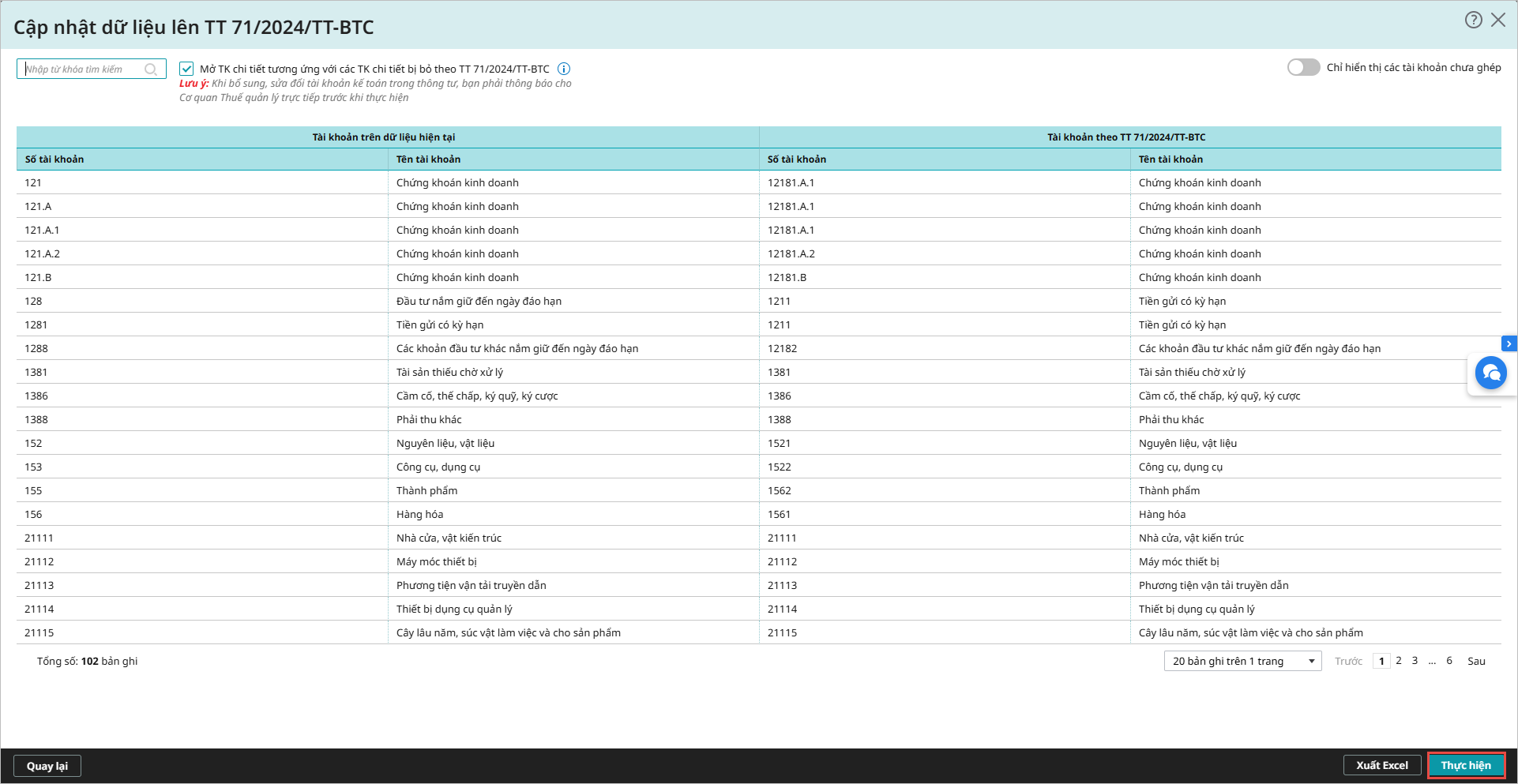Uncheck the 'Mở TK chi tiết' checkbox
Viewport: 1518px width, 784px height.
tap(186, 69)
